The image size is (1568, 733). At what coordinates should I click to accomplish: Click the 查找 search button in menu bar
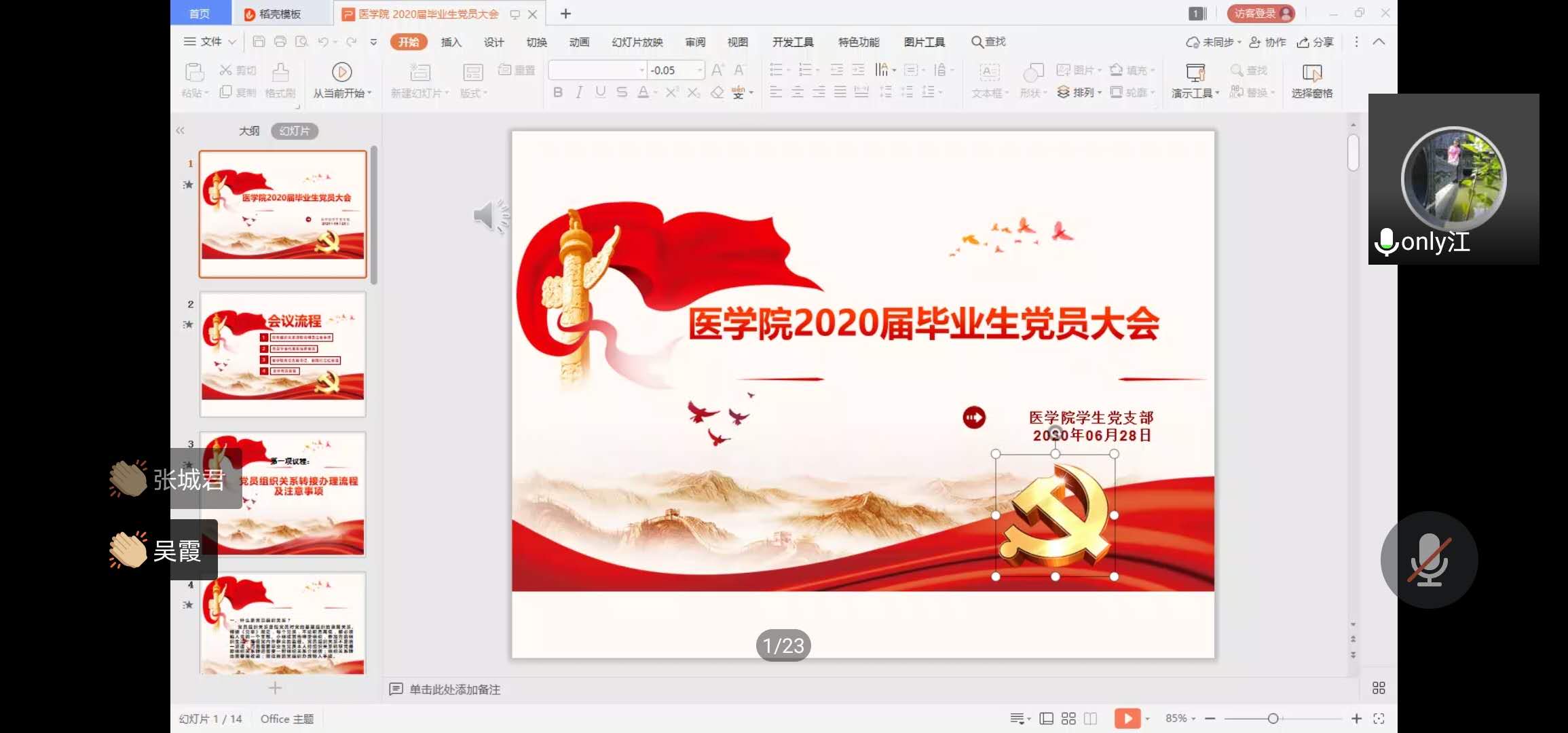(x=988, y=42)
